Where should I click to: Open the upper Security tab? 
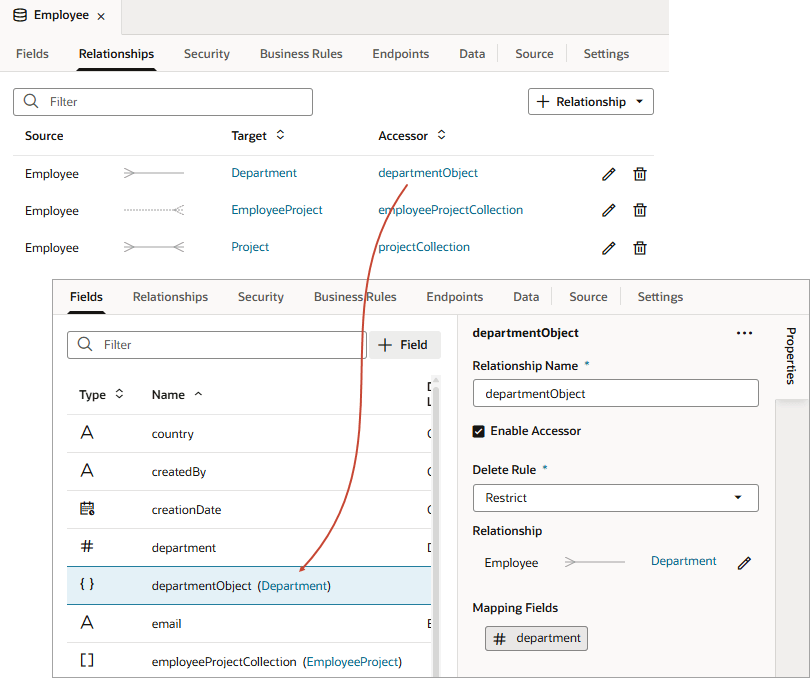point(207,54)
